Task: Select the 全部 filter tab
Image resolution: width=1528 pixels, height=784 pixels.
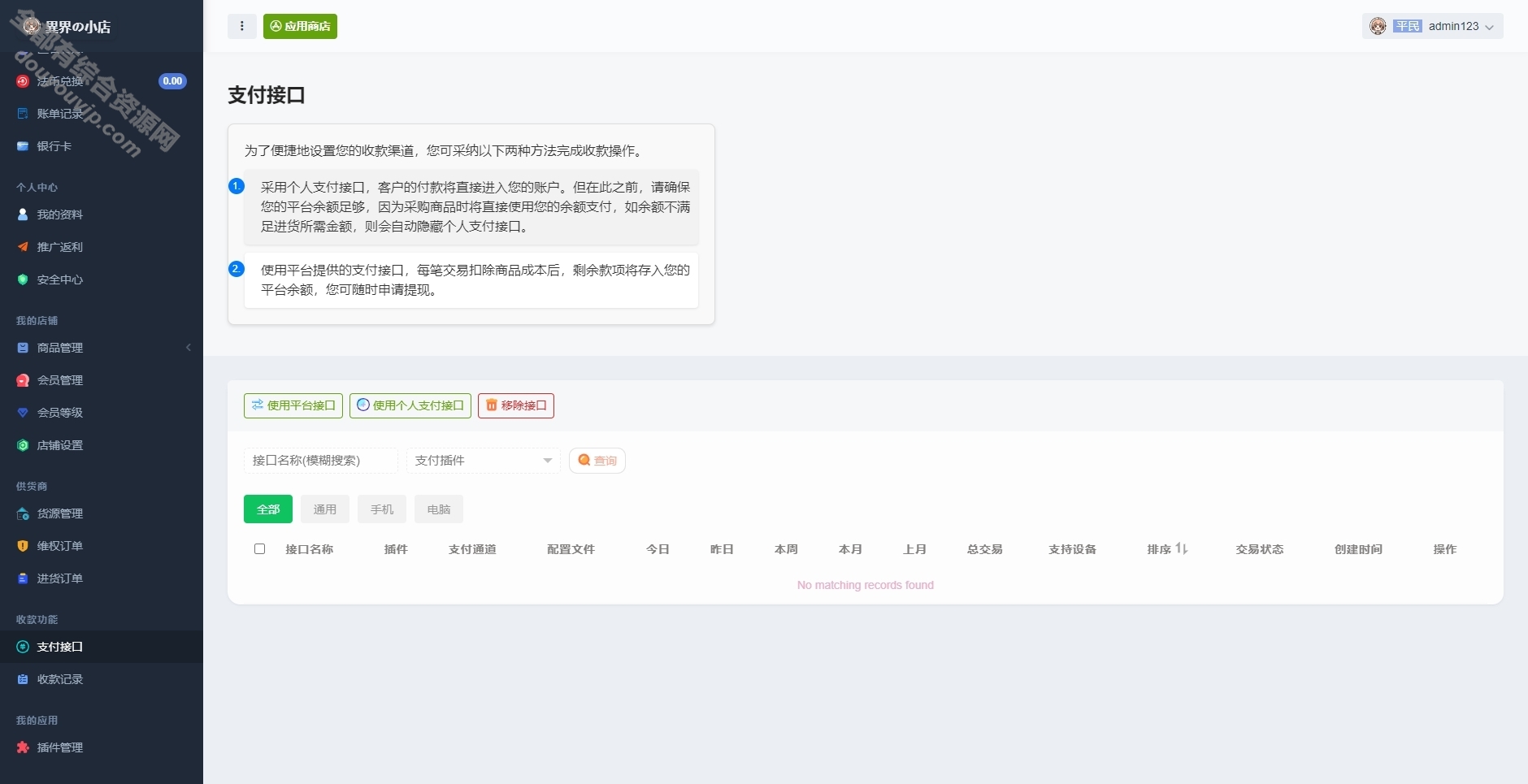Action: tap(268, 509)
